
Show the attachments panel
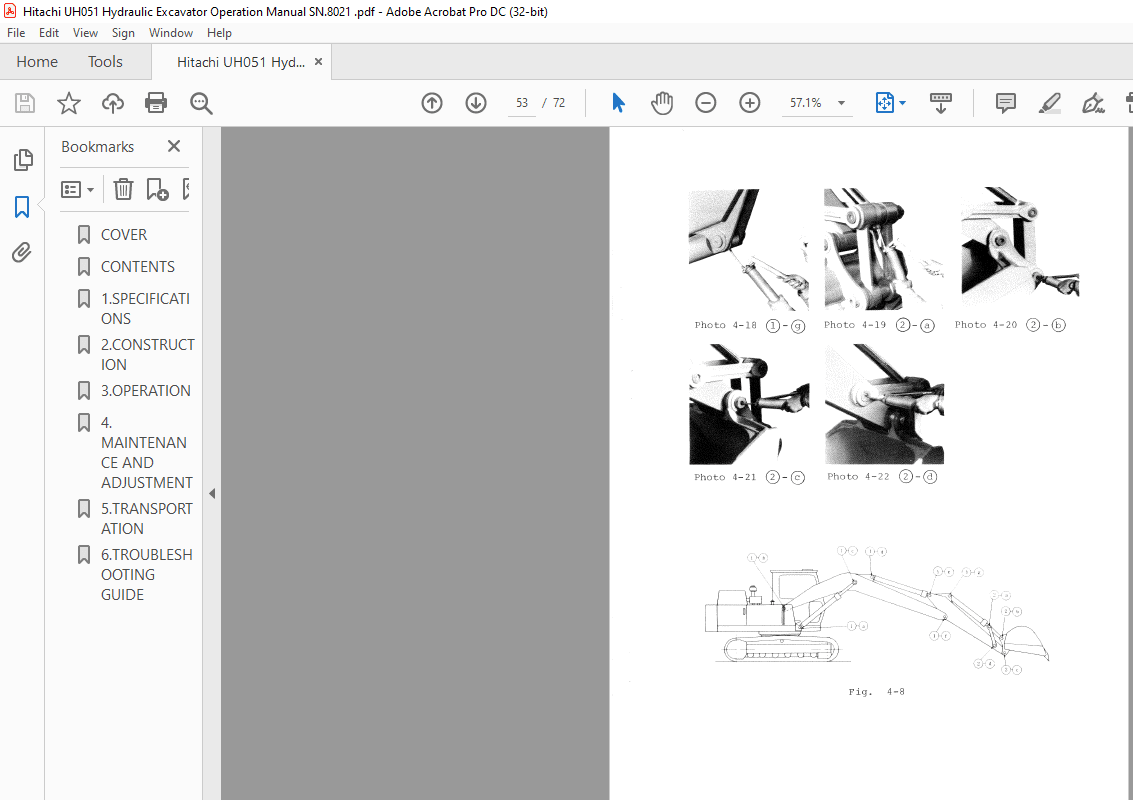(23, 252)
